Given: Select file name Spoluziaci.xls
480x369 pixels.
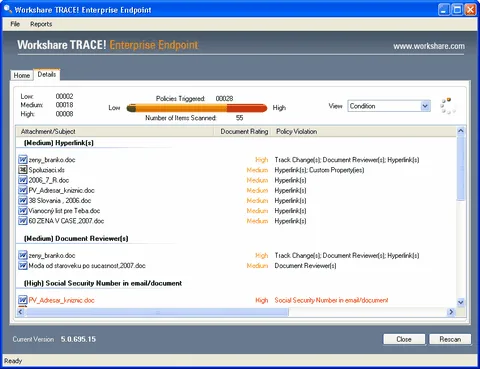Looking at the screenshot, I should pos(47,170).
